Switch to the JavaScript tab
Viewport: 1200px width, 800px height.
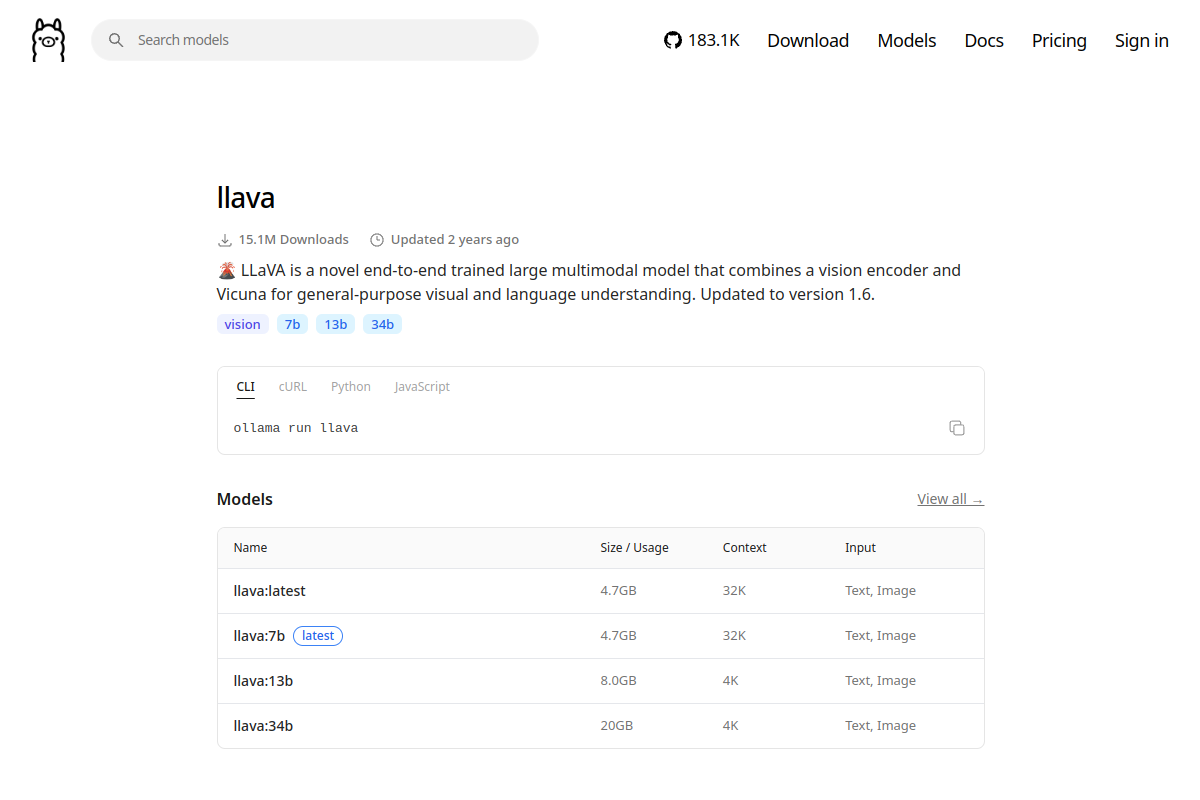(422, 387)
